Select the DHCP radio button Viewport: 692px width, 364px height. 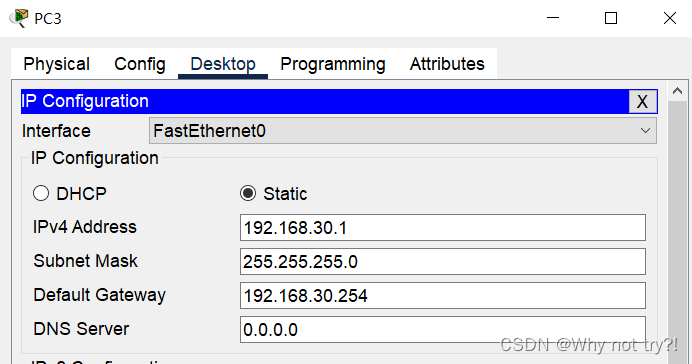click(x=41, y=193)
